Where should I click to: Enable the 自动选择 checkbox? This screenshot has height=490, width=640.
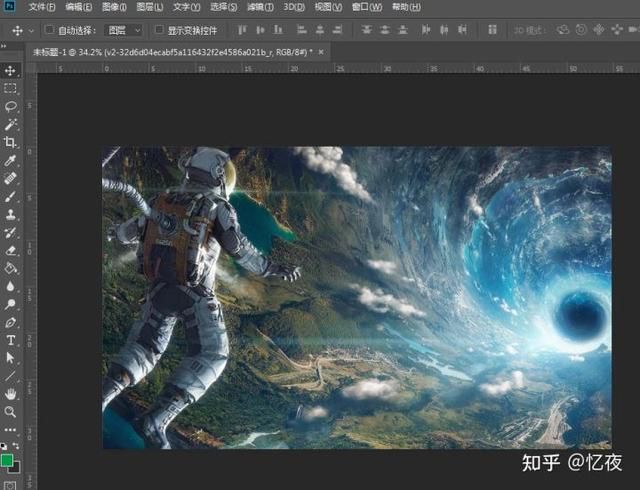tap(49, 30)
